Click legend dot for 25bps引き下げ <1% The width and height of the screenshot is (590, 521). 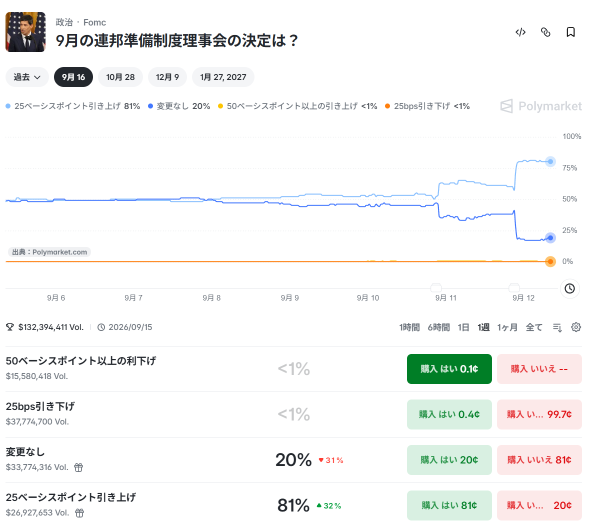(388, 106)
